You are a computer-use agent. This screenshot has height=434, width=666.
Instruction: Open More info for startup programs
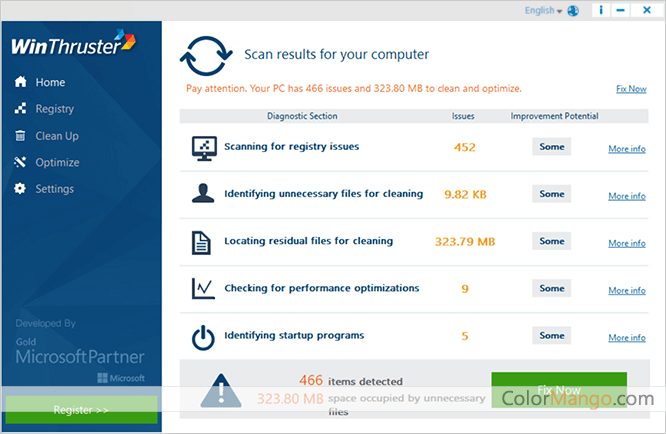pos(627,337)
